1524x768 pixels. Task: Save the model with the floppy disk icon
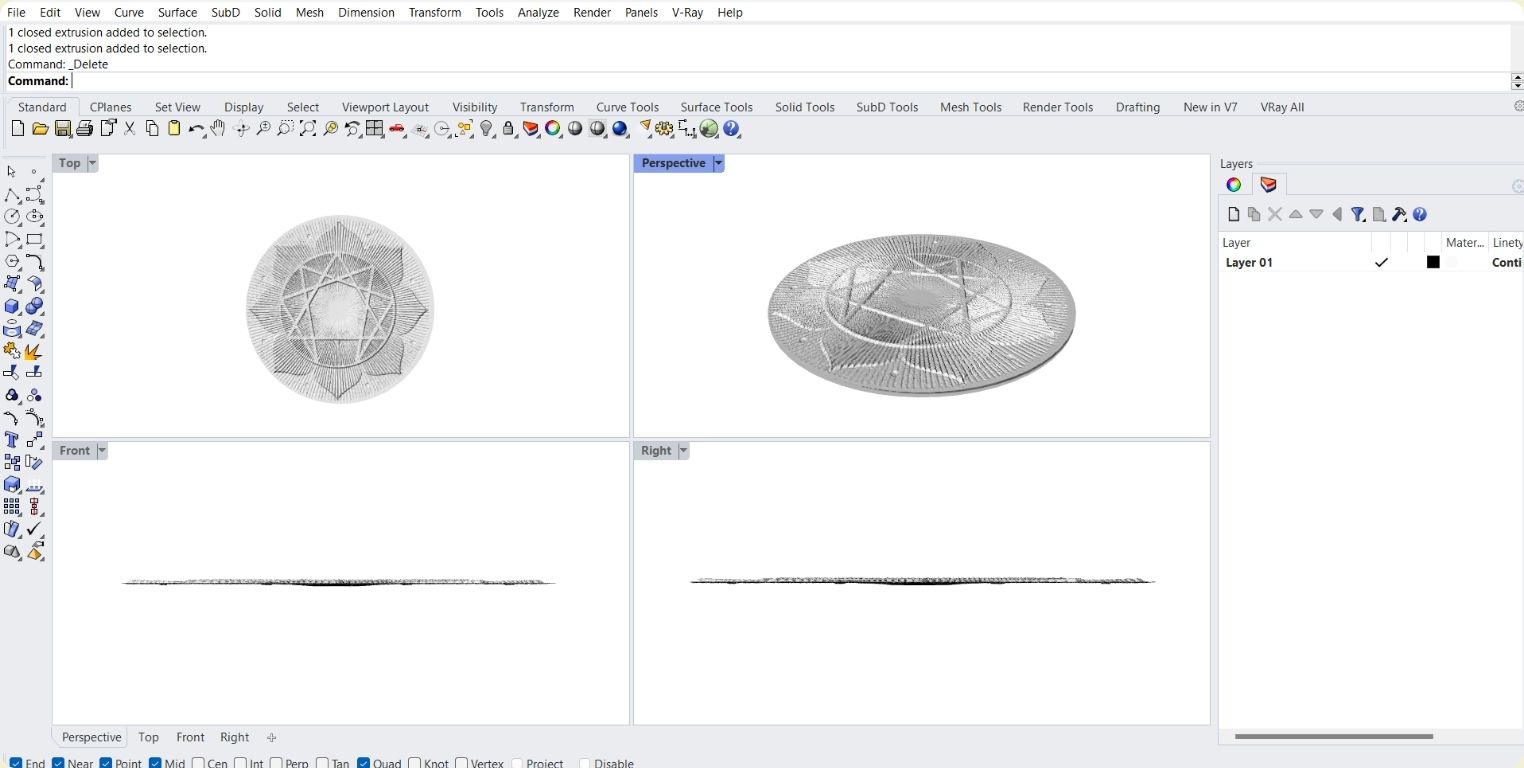point(63,129)
